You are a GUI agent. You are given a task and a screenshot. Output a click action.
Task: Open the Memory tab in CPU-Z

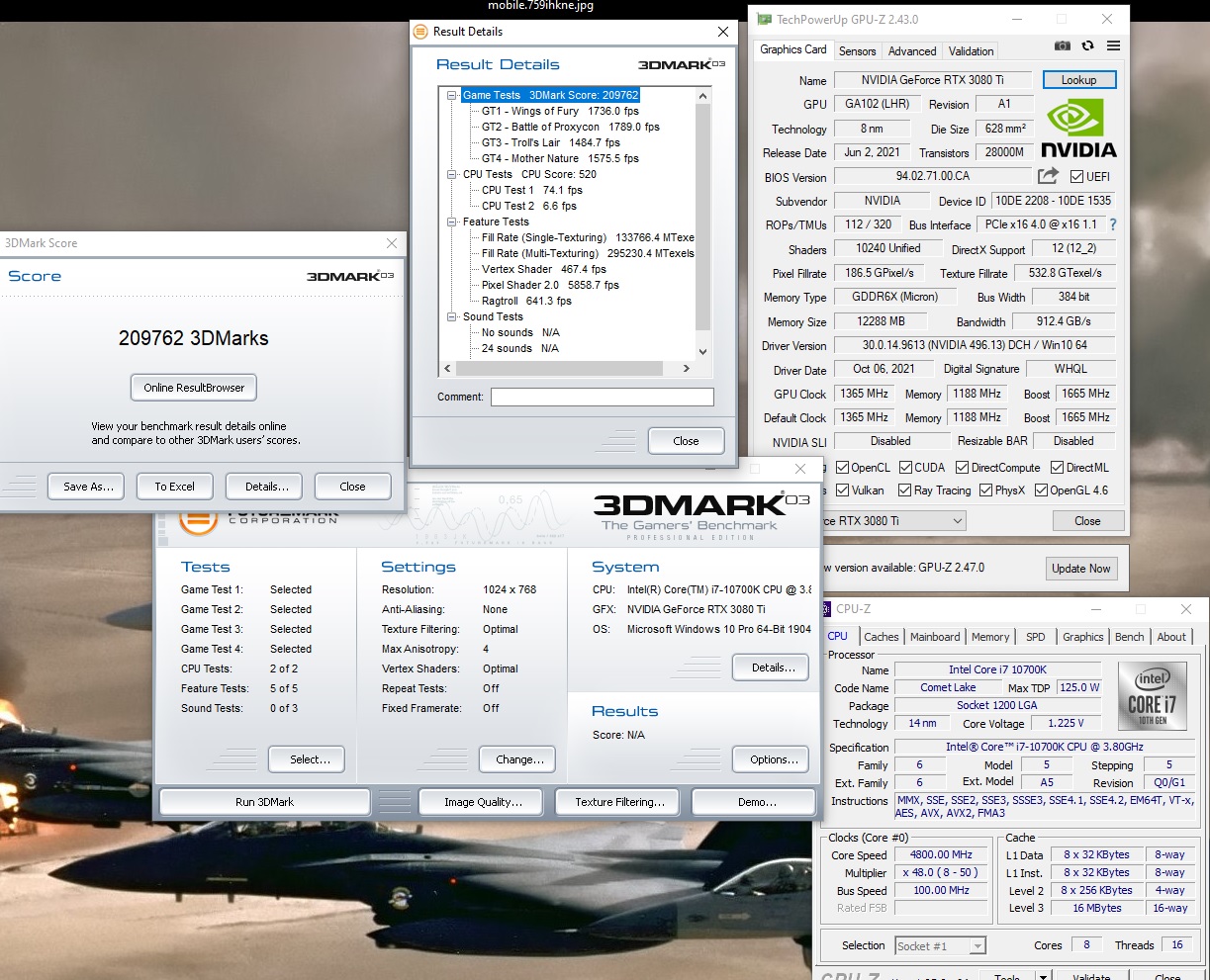990,637
